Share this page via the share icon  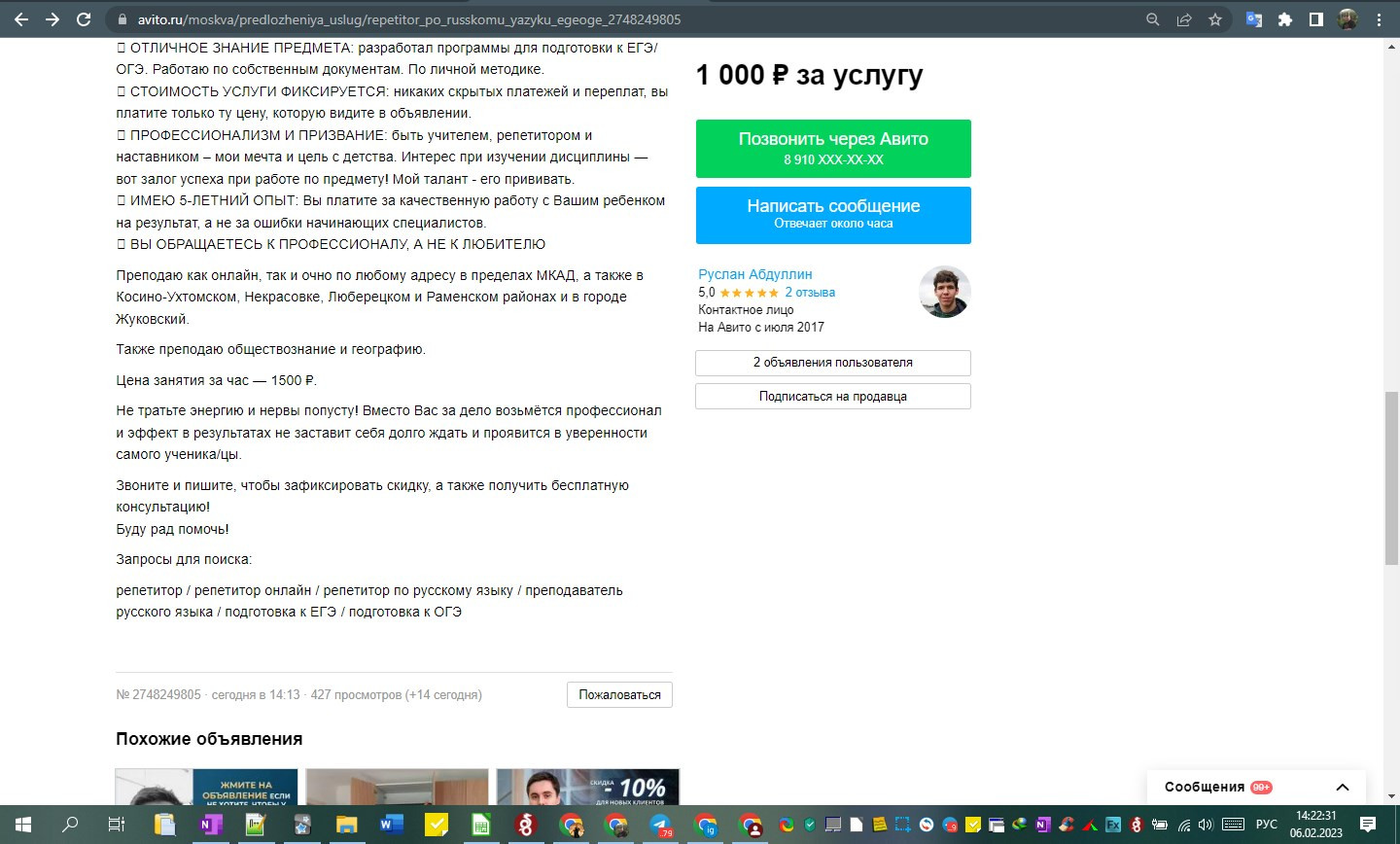(x=1184, y=19)
